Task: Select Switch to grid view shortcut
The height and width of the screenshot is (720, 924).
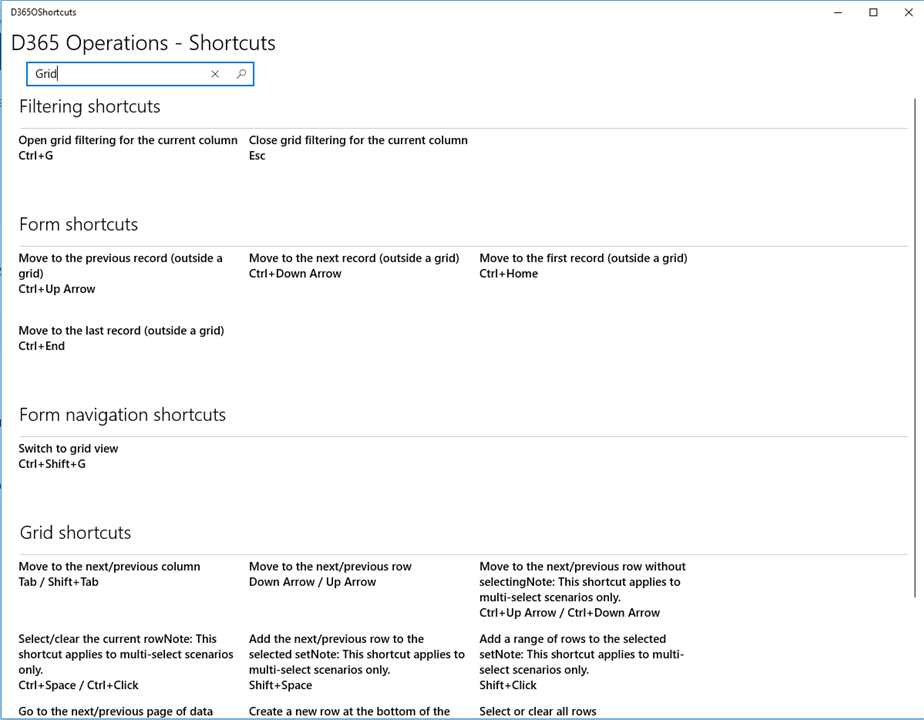Action: pos(68,456)
